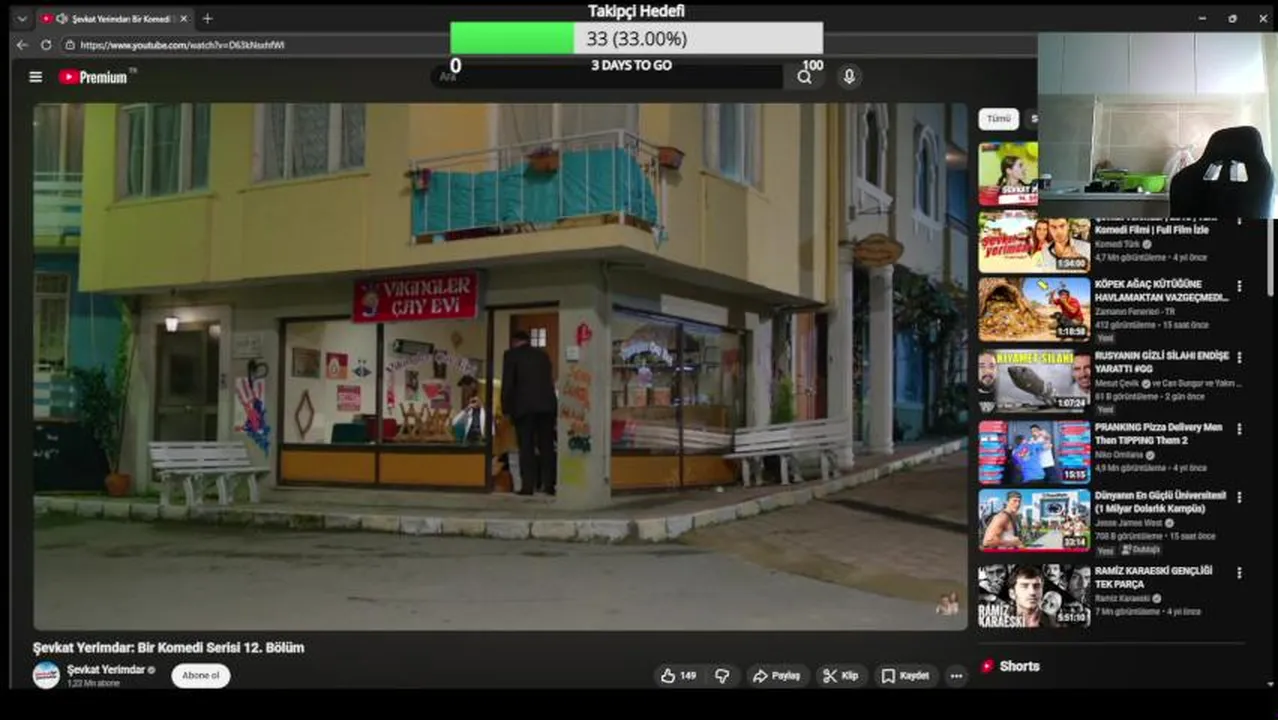Open options menu for RAMİZ KARAESKİ video
This screenshot has width=1278, height=720.
(x=1239, y=573)
